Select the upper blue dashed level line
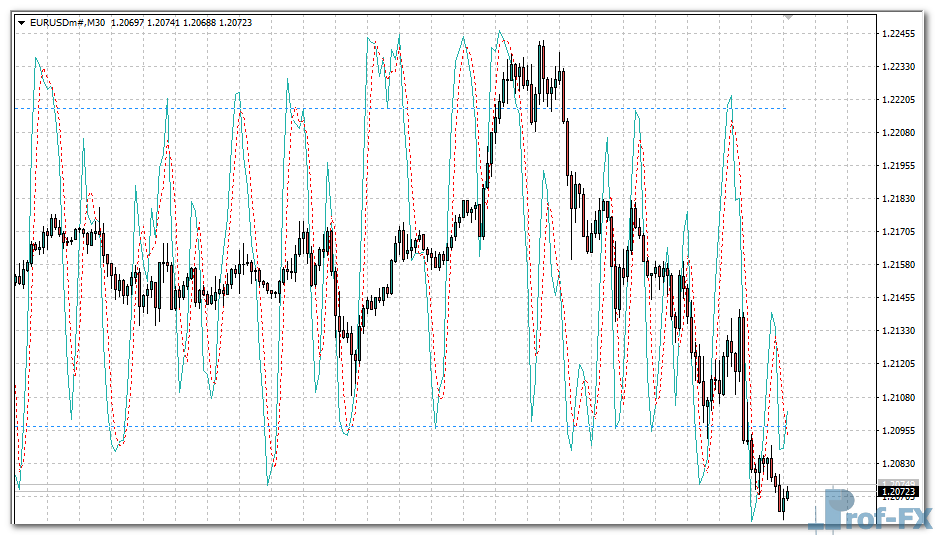 [x=400, y=108]
